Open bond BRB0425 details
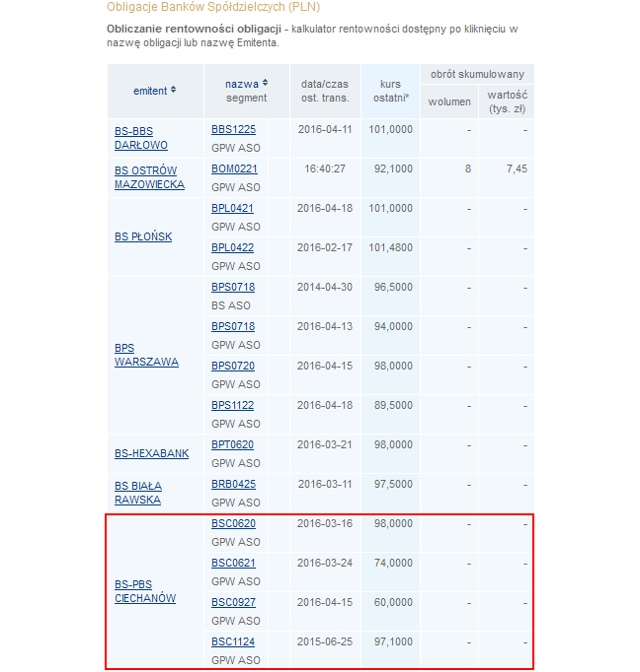This screenshot has height=672, width=640. coord(233,484)
